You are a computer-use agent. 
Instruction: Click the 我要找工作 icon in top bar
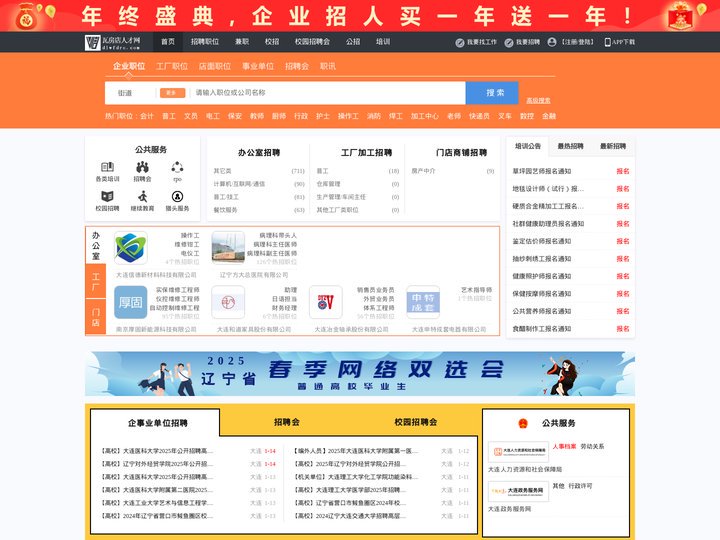click(x=460, y=42)
